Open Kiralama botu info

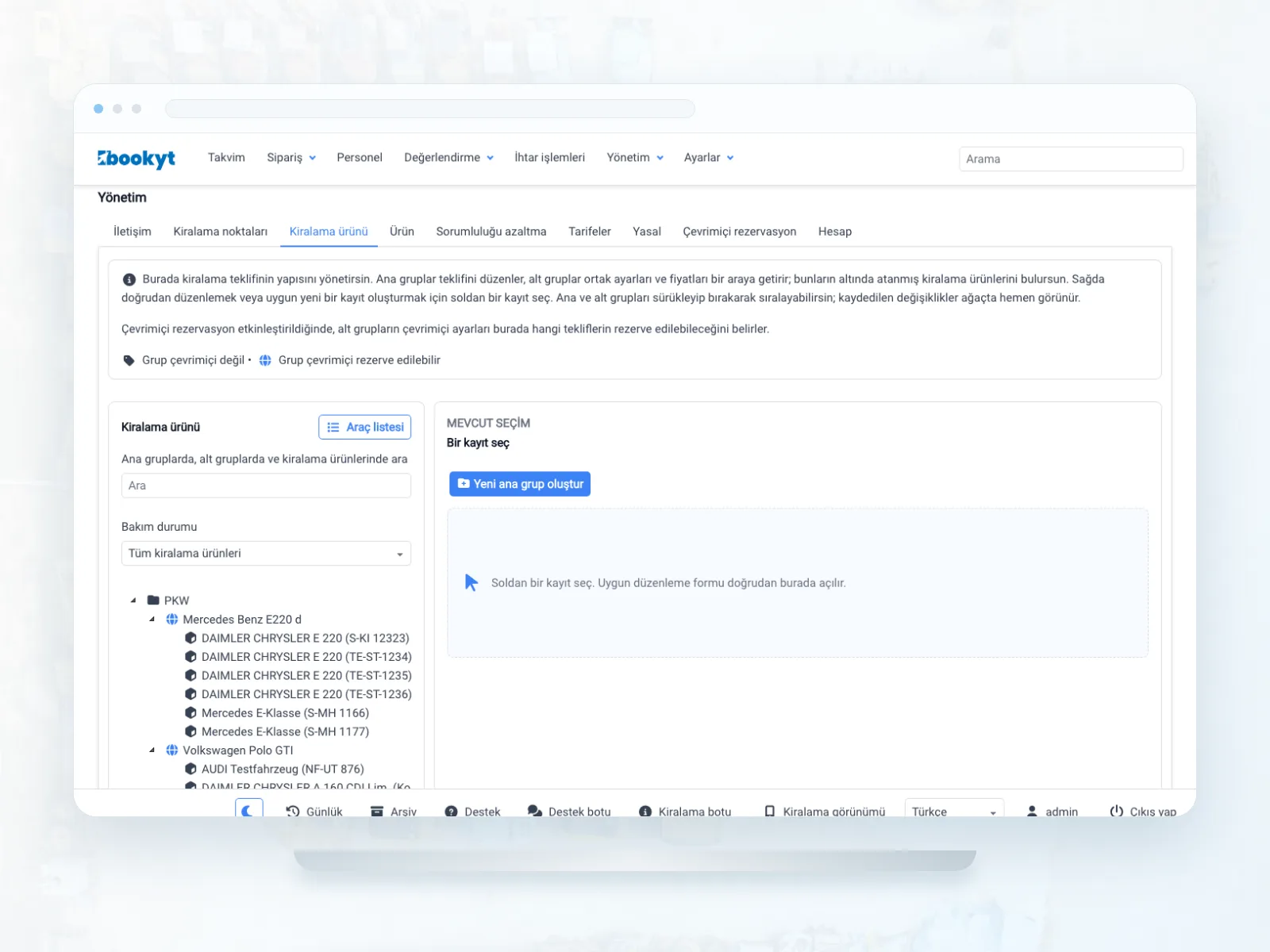[x=686, y=811]
